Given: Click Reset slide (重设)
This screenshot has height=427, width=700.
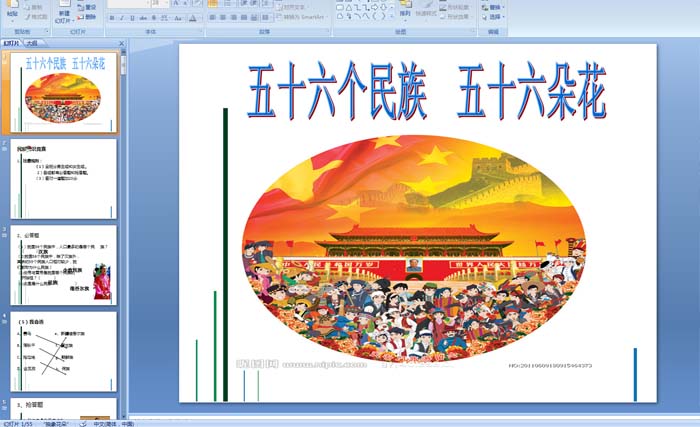Looking at the screenshot, I should 87,8.
